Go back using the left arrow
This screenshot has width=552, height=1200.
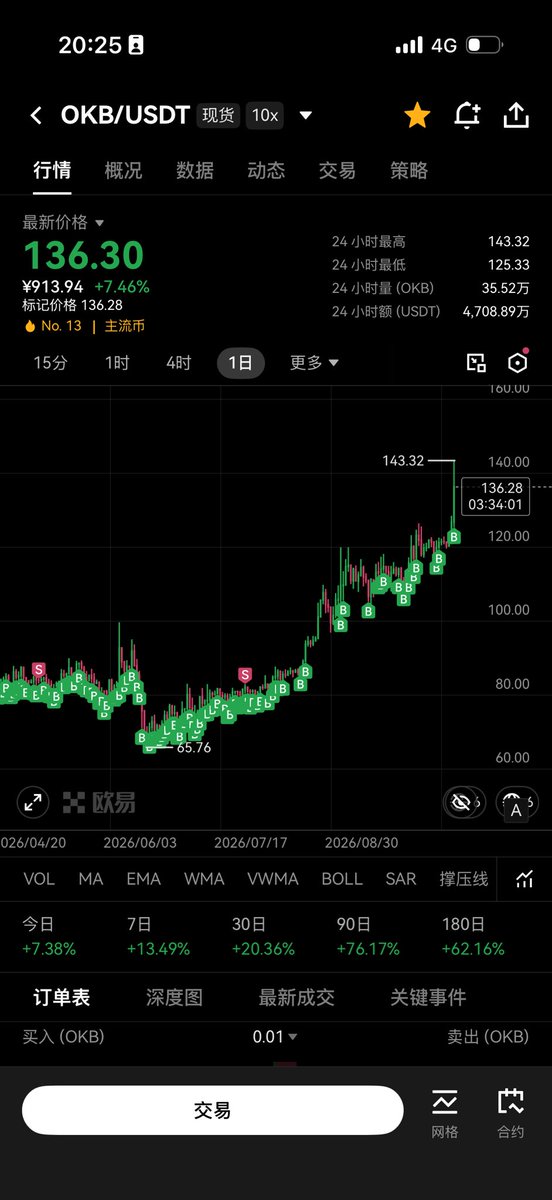(36, 116)
